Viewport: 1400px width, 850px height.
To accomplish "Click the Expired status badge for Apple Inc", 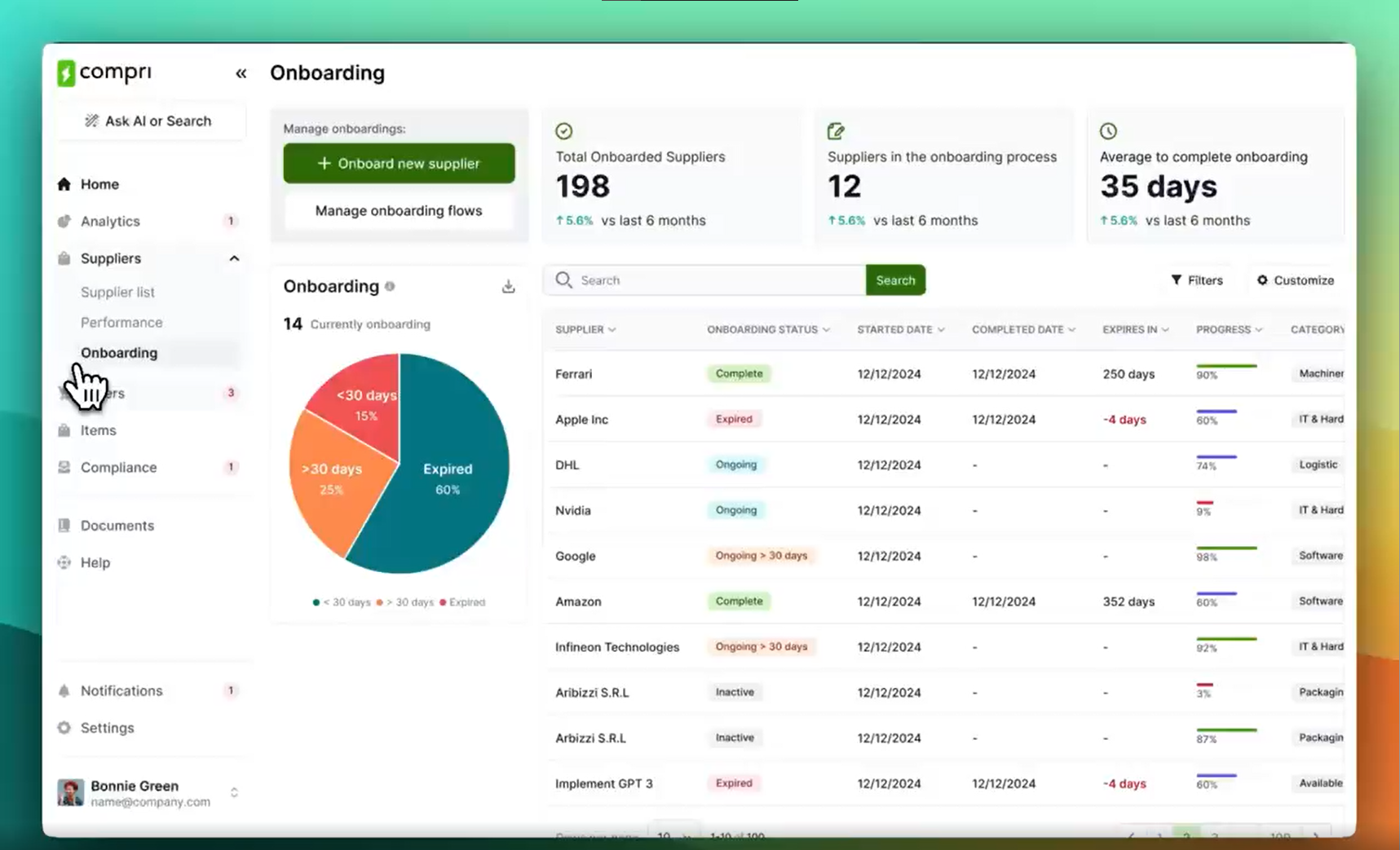I will (x=734, y=419).
